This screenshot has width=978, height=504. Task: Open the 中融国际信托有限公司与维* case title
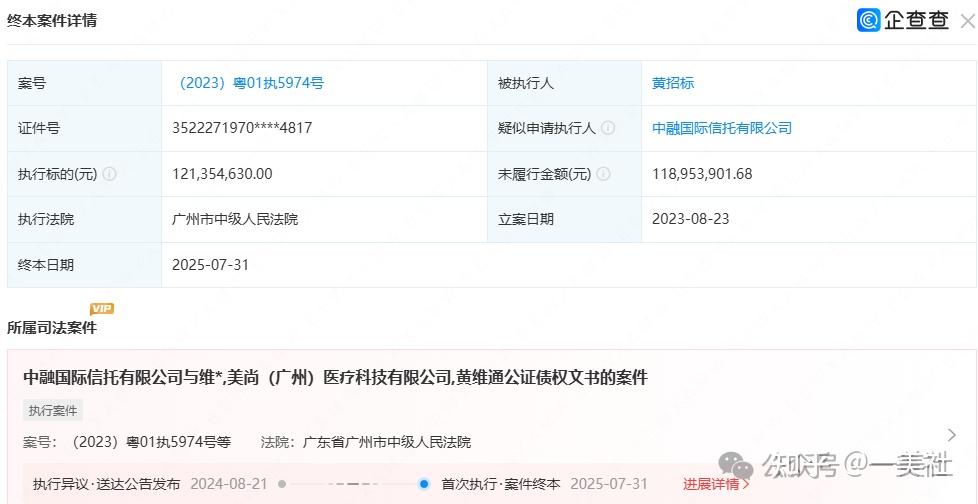pyautogui.click(x=336, y=377)
